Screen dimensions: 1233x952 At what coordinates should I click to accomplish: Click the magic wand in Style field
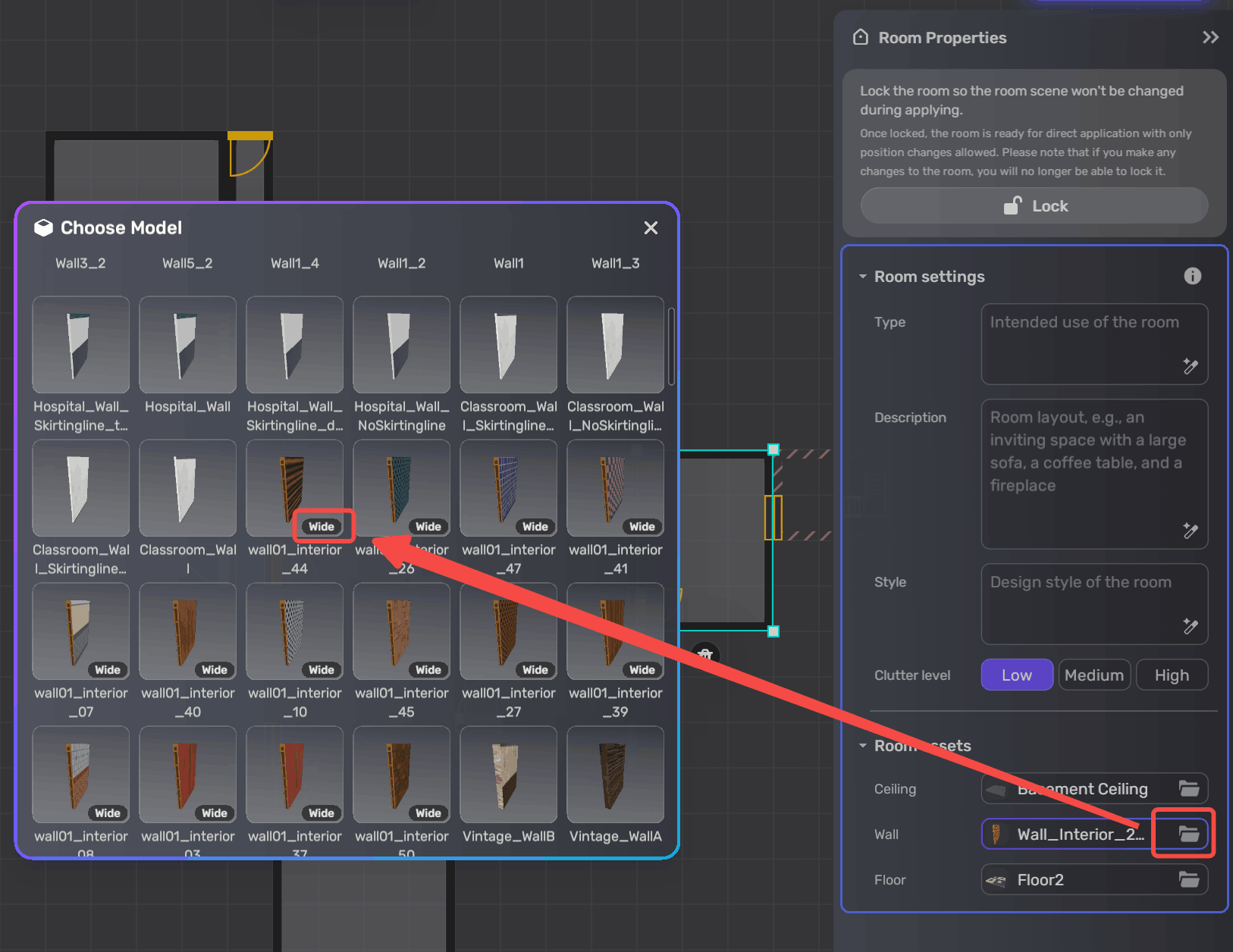click(x=1190, y=626)
